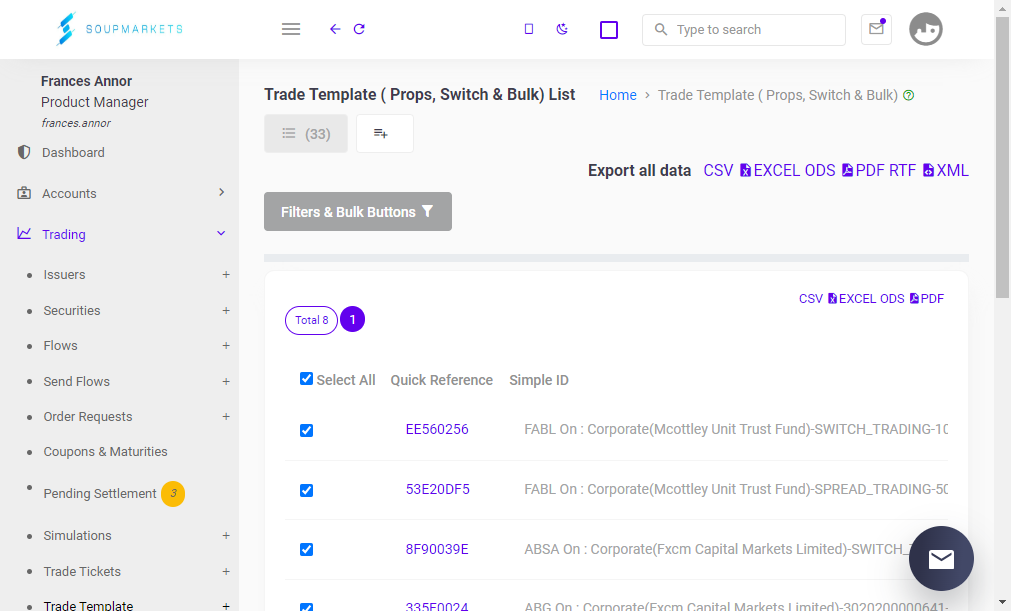Click the add new template icon

(x=384, y=133)
